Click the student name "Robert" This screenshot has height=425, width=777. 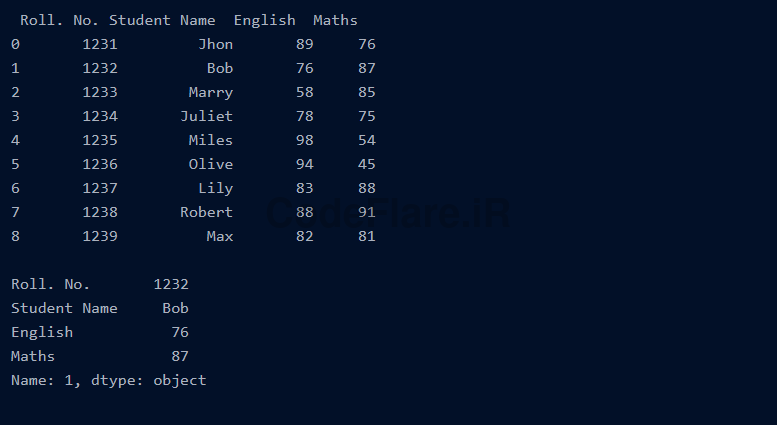[206, 212]
